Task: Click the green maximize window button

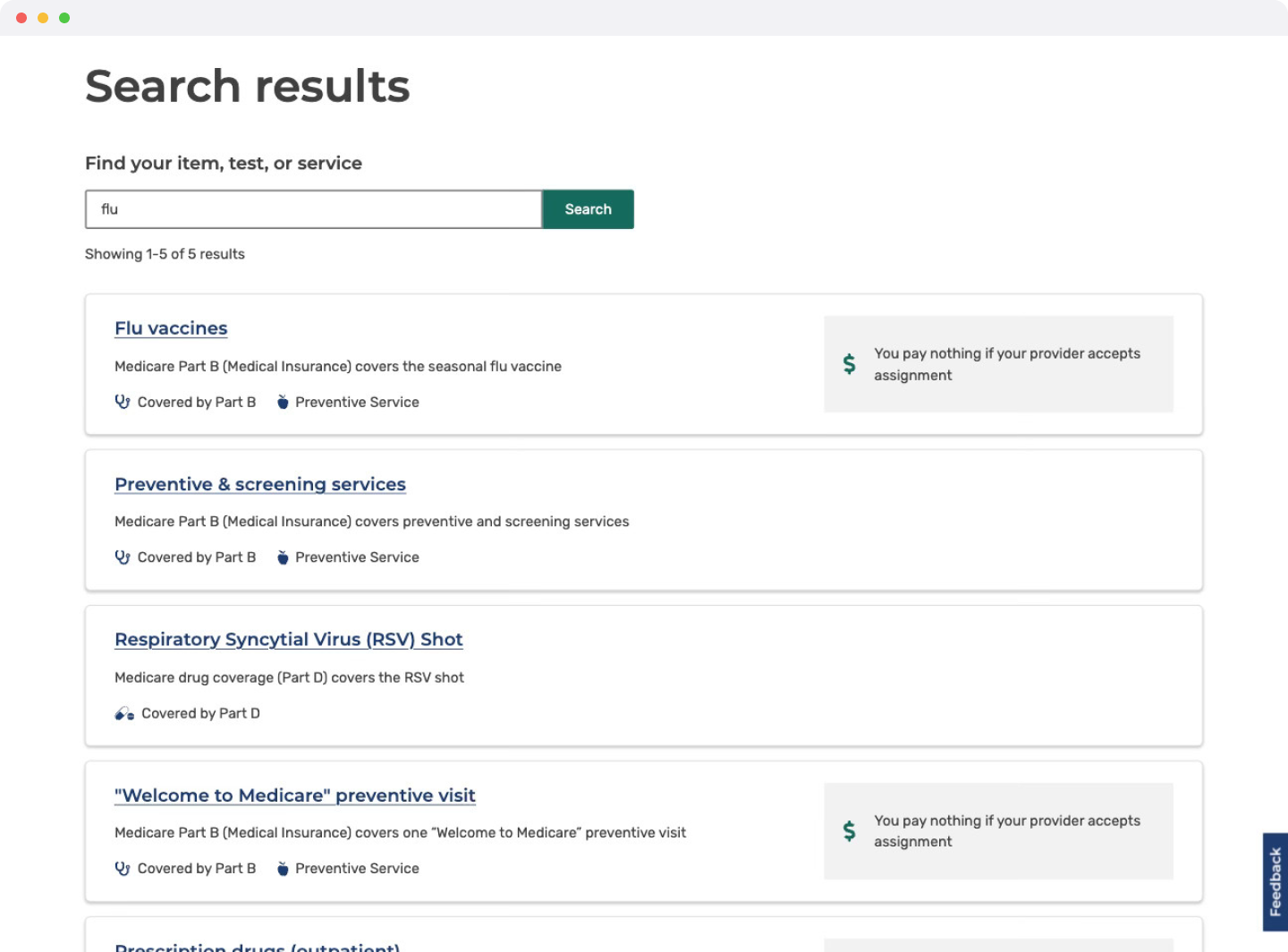Action: (64, 18)
